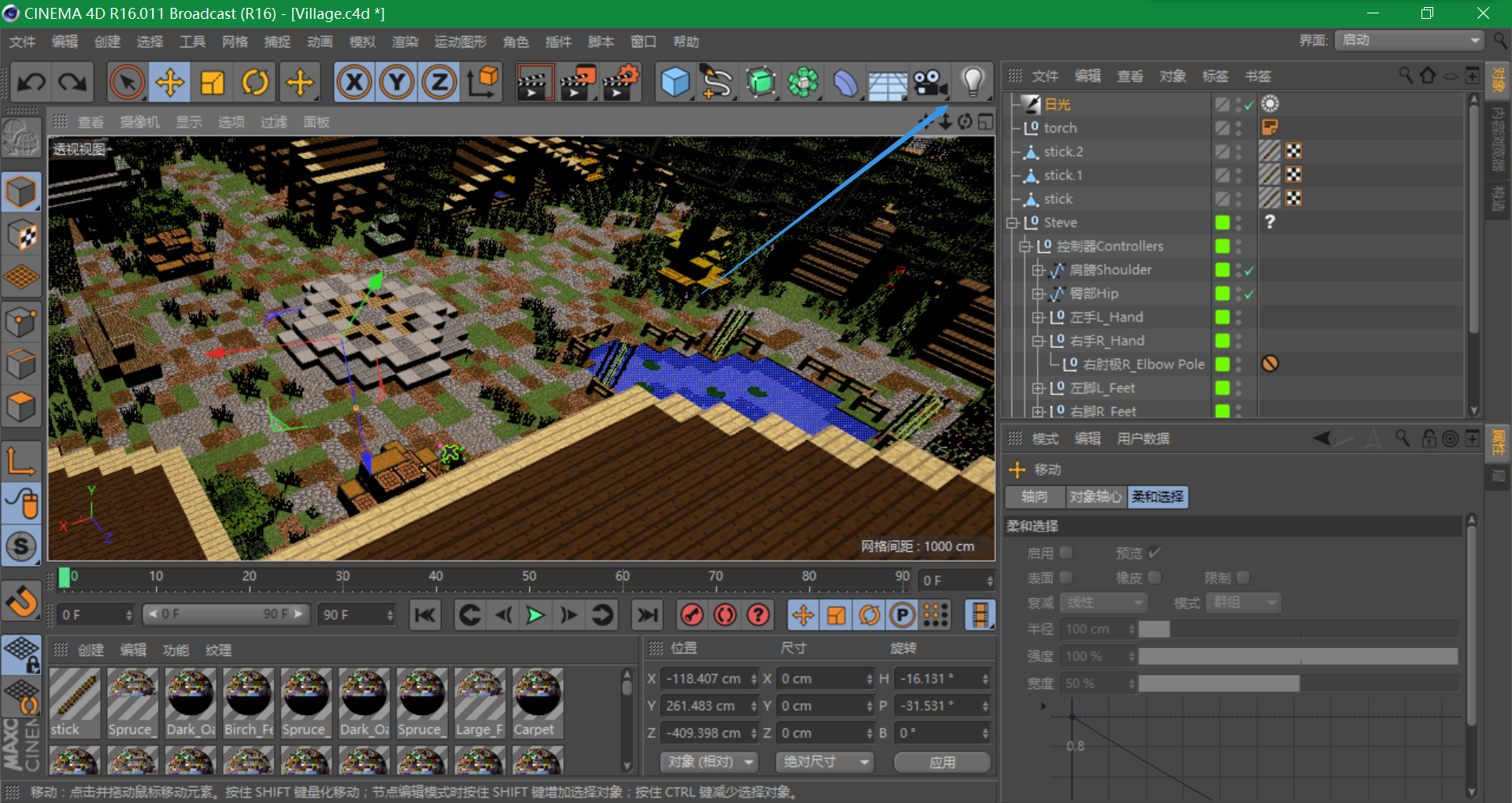Click the Undo arrow icon
1512x803 pixels.
point(32,82)
